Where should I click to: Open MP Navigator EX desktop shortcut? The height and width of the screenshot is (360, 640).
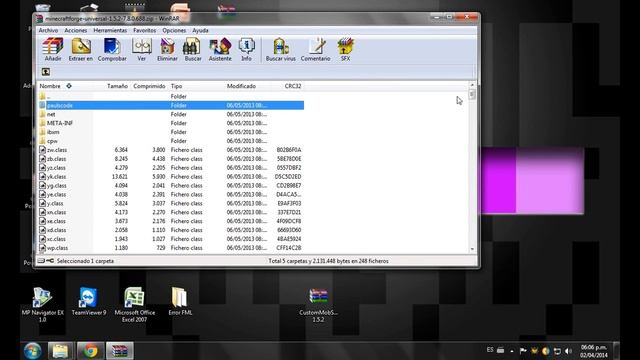coord(42,304)
